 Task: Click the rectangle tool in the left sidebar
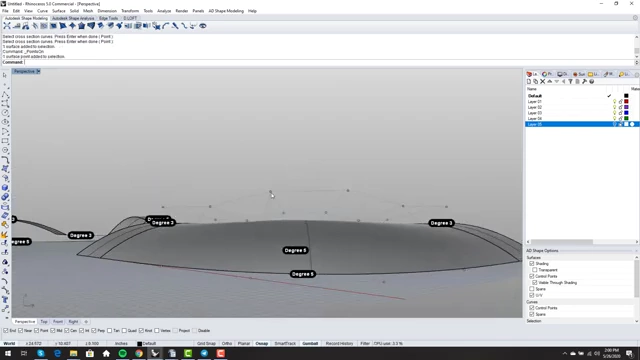point(5,141)
